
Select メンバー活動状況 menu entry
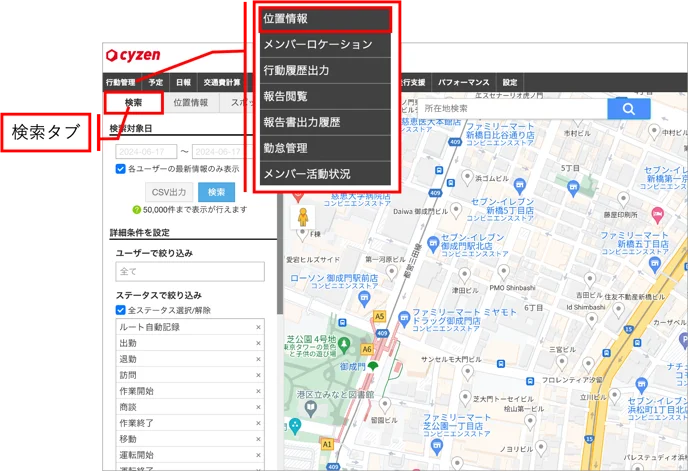coord(325,174)
